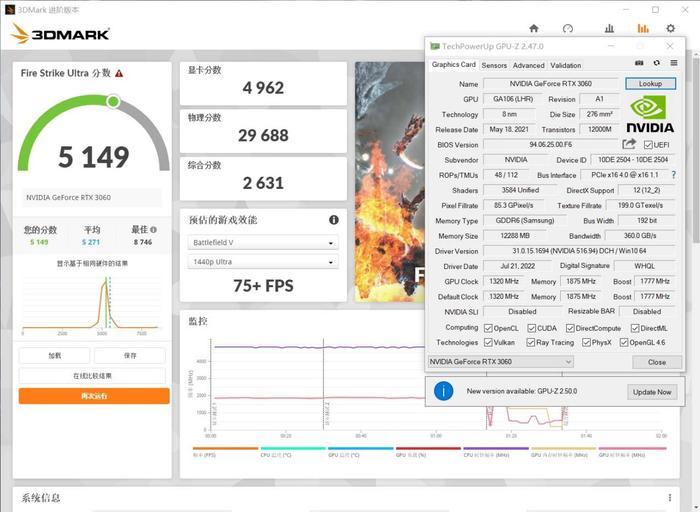Toggle the DirectCompute checkbox
Image resolution: width=700 pixels, height=512 pixels.
[570, 328]
